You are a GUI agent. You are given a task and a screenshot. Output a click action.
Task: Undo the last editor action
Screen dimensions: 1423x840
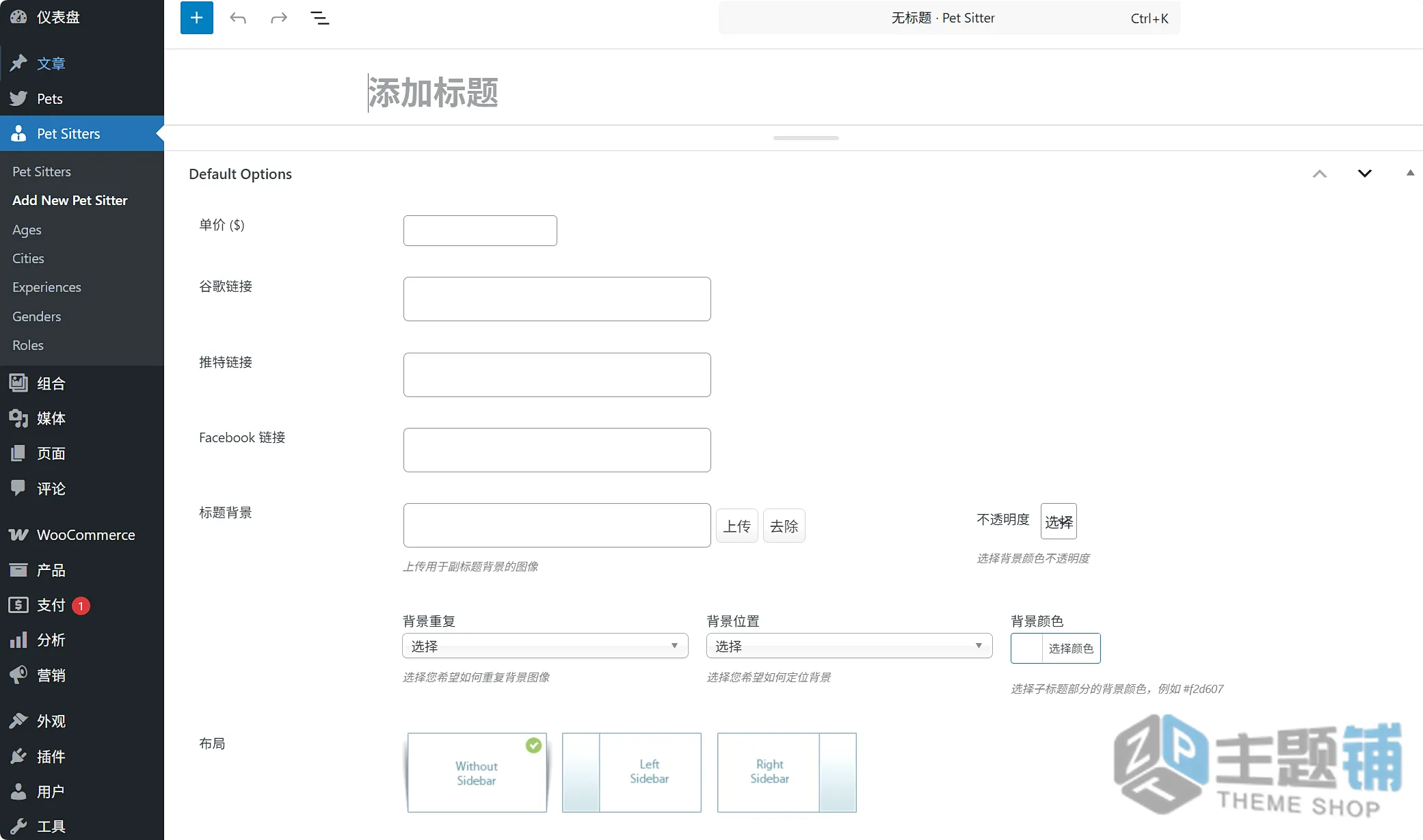(x=238, y=18)
